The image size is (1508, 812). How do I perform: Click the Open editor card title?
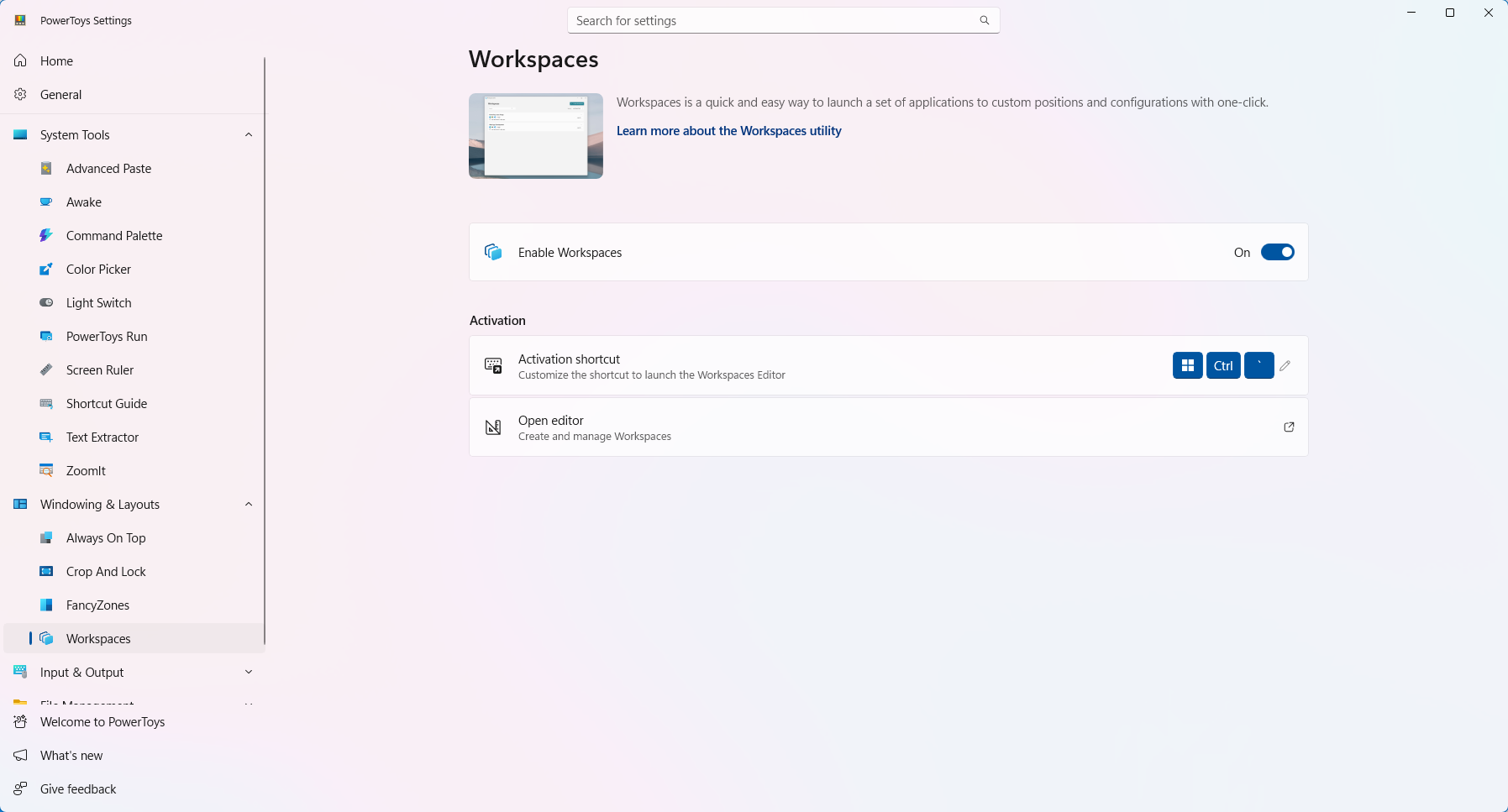(550, 421)
